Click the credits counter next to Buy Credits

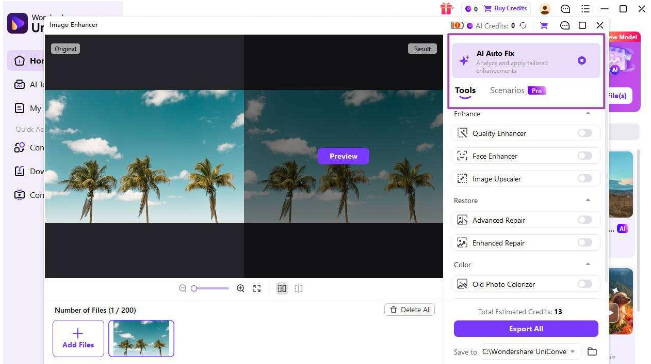(471, 8)
